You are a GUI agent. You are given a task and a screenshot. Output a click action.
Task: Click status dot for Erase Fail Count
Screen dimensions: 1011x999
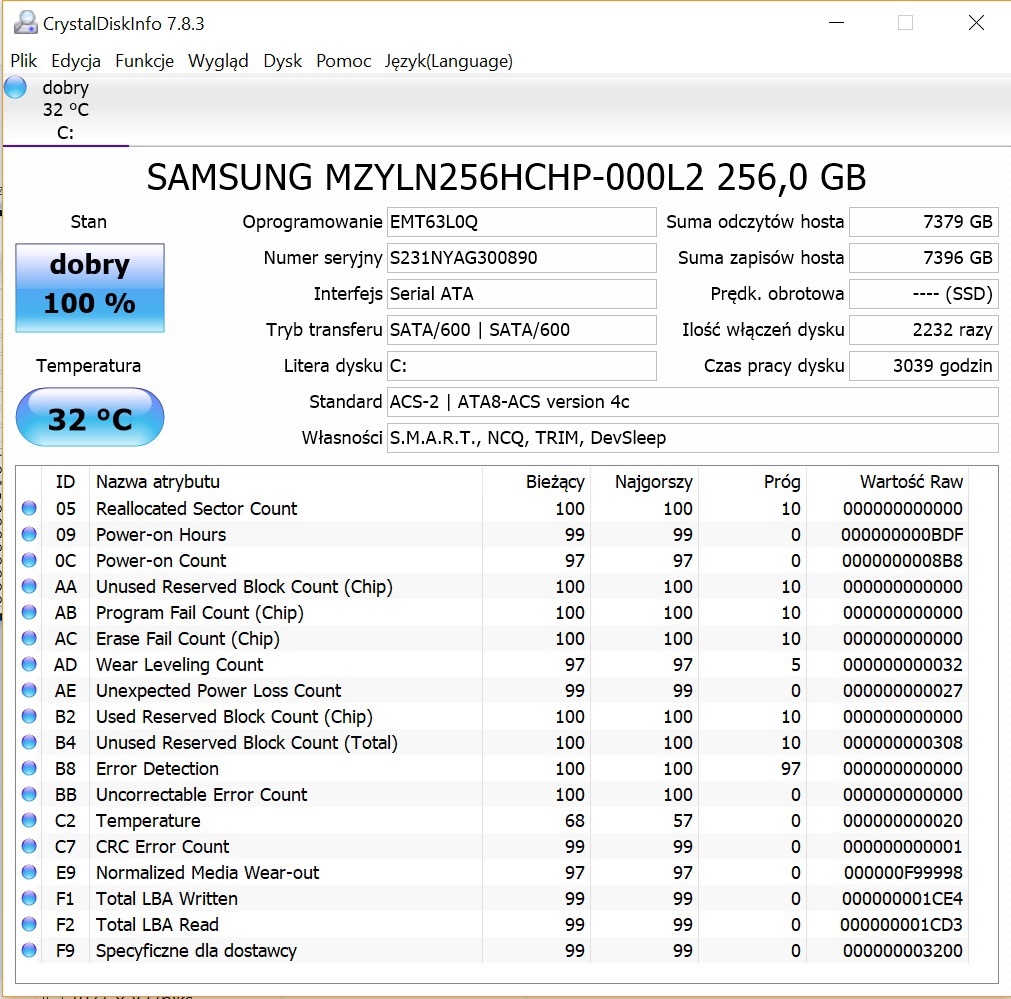click(29, 638)
